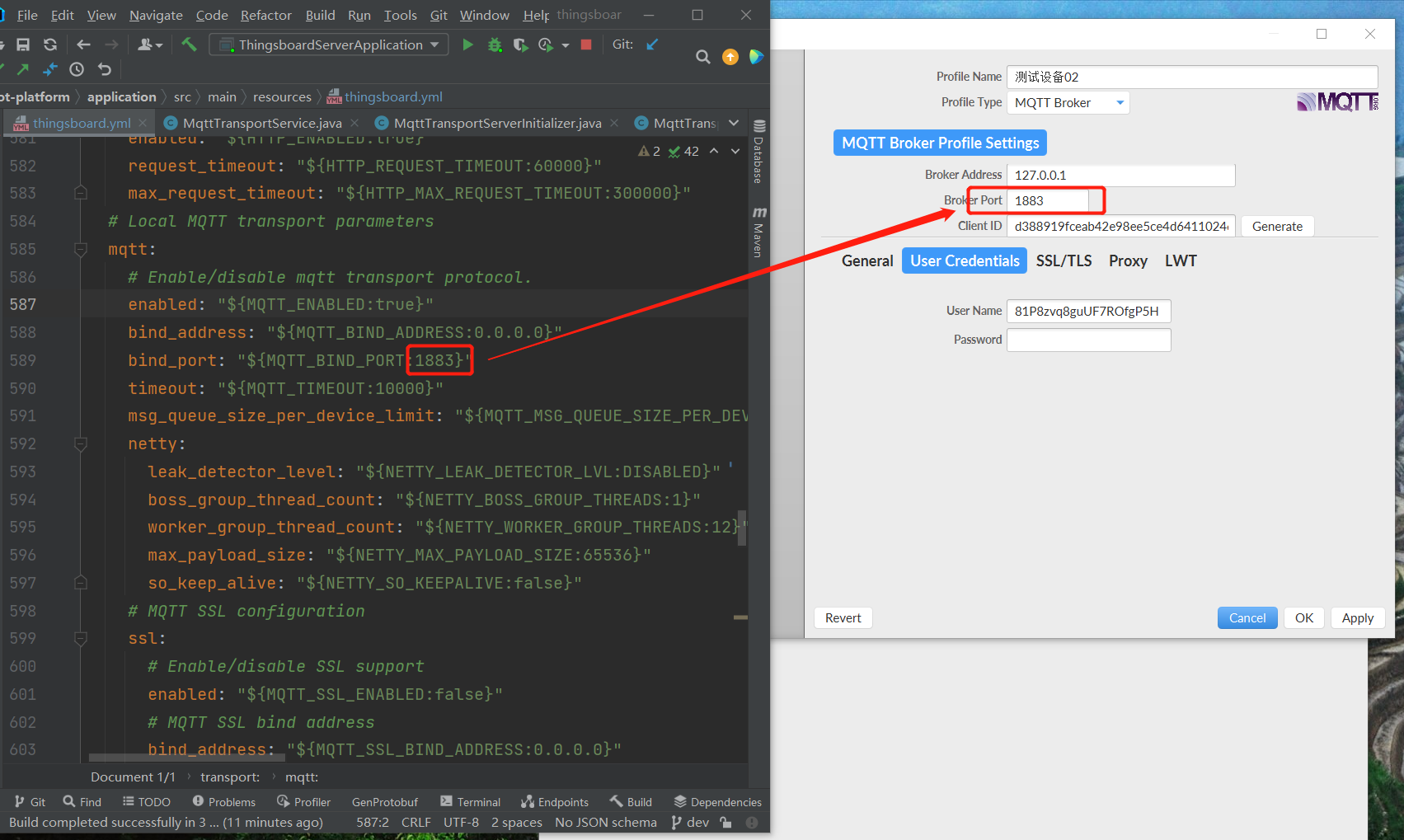Viewport: 1404px width, 840px height.
Task: Collapse the netty block at line 592
Action: [x=81, y=443]
